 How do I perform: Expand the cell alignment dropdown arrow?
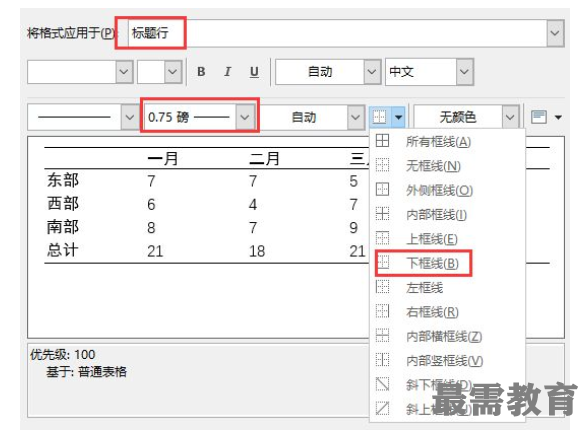pos(558,118)
